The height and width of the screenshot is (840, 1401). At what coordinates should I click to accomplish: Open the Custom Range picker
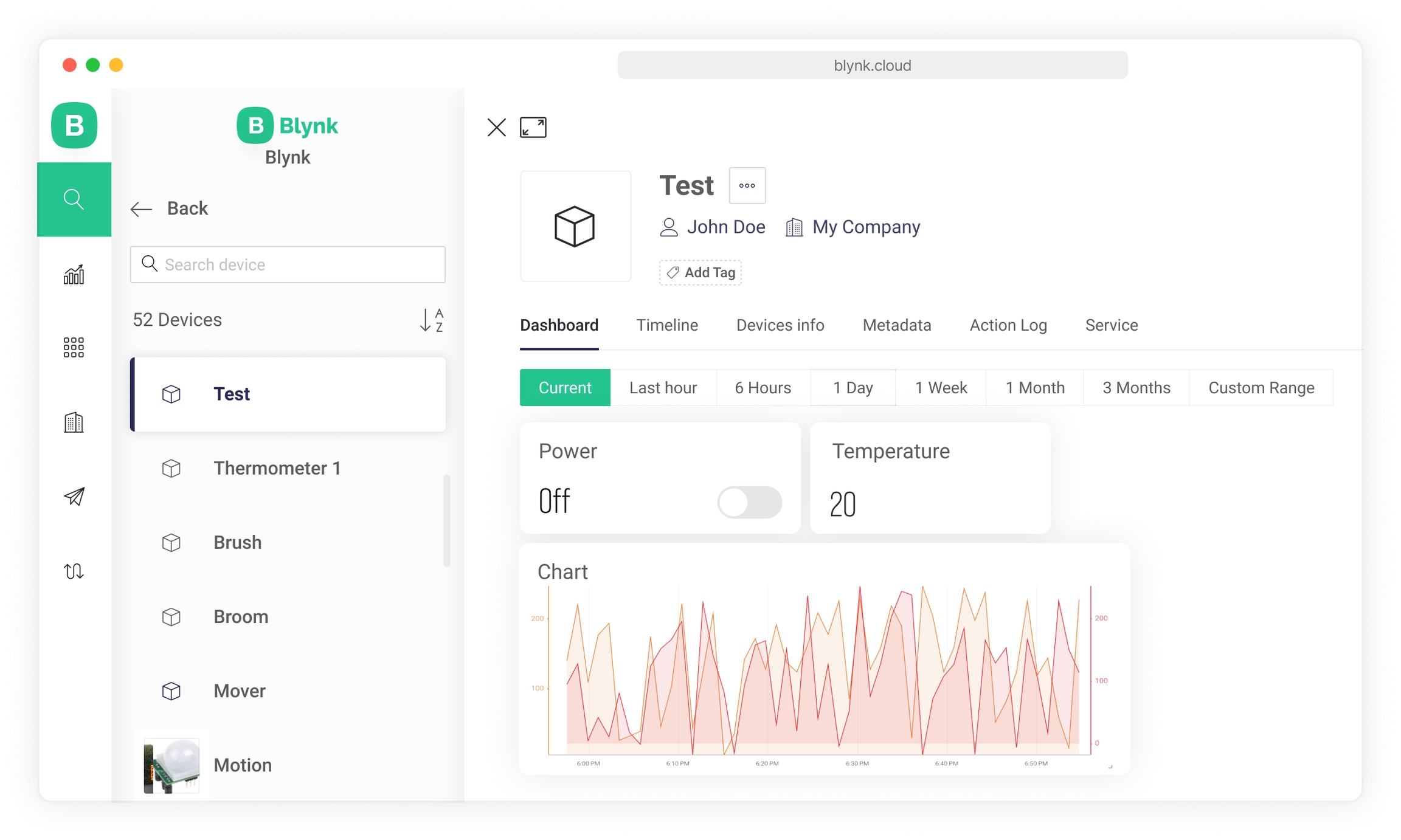coord(1261,388)
